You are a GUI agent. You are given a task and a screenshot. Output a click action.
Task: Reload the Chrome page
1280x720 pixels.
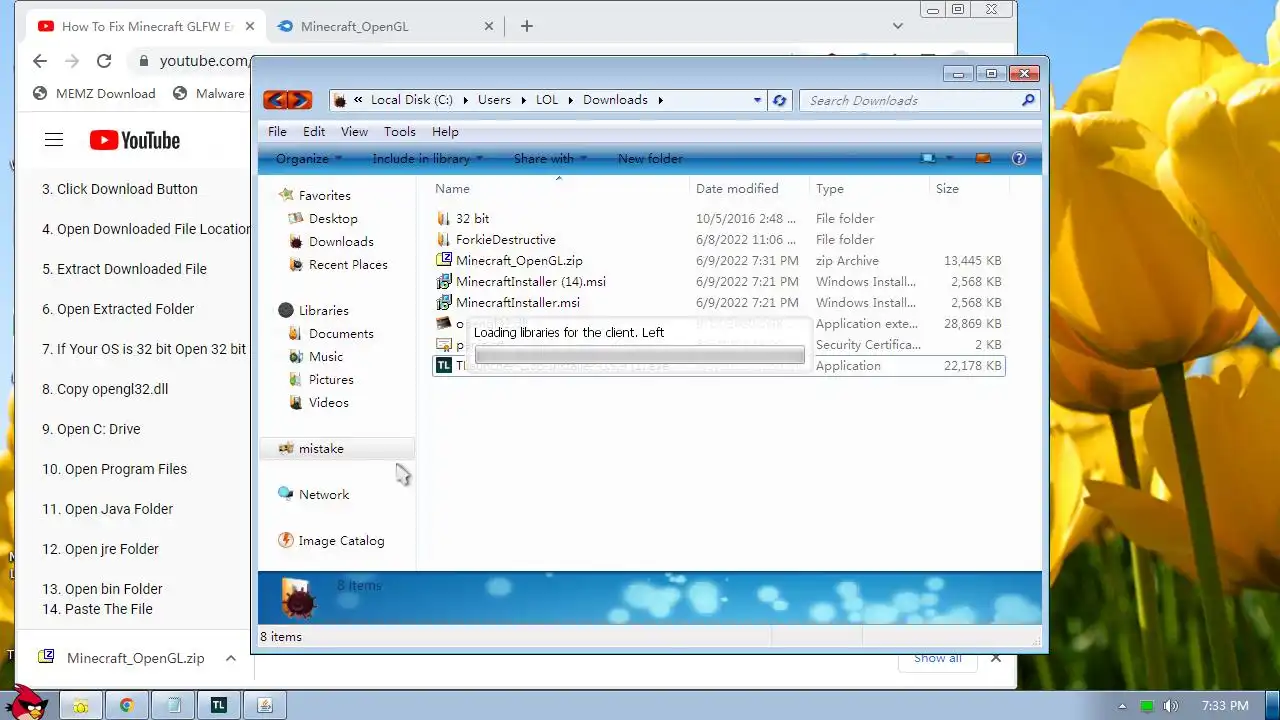point(103,61)
